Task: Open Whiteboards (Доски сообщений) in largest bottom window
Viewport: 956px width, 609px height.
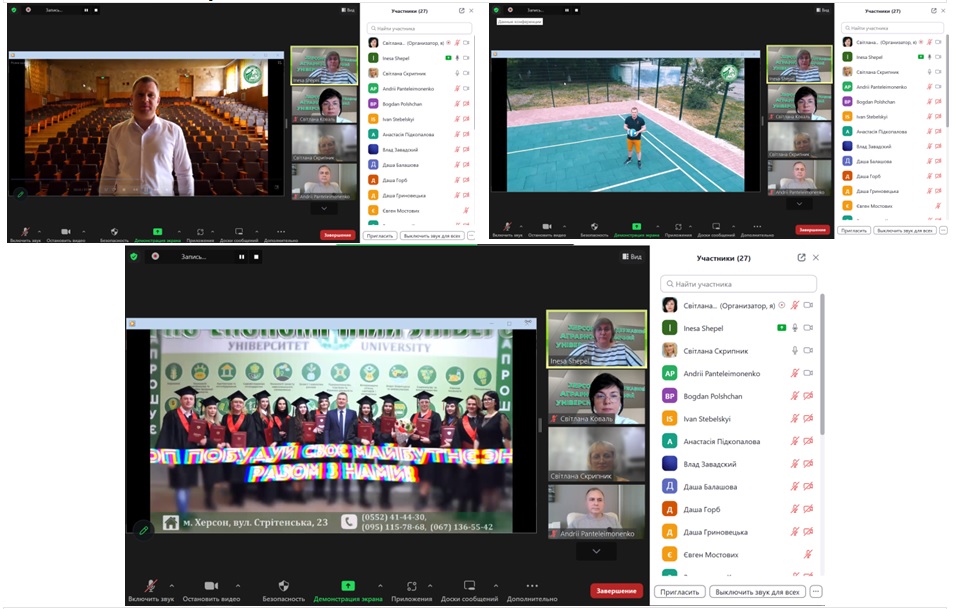Action: [468, 586]
